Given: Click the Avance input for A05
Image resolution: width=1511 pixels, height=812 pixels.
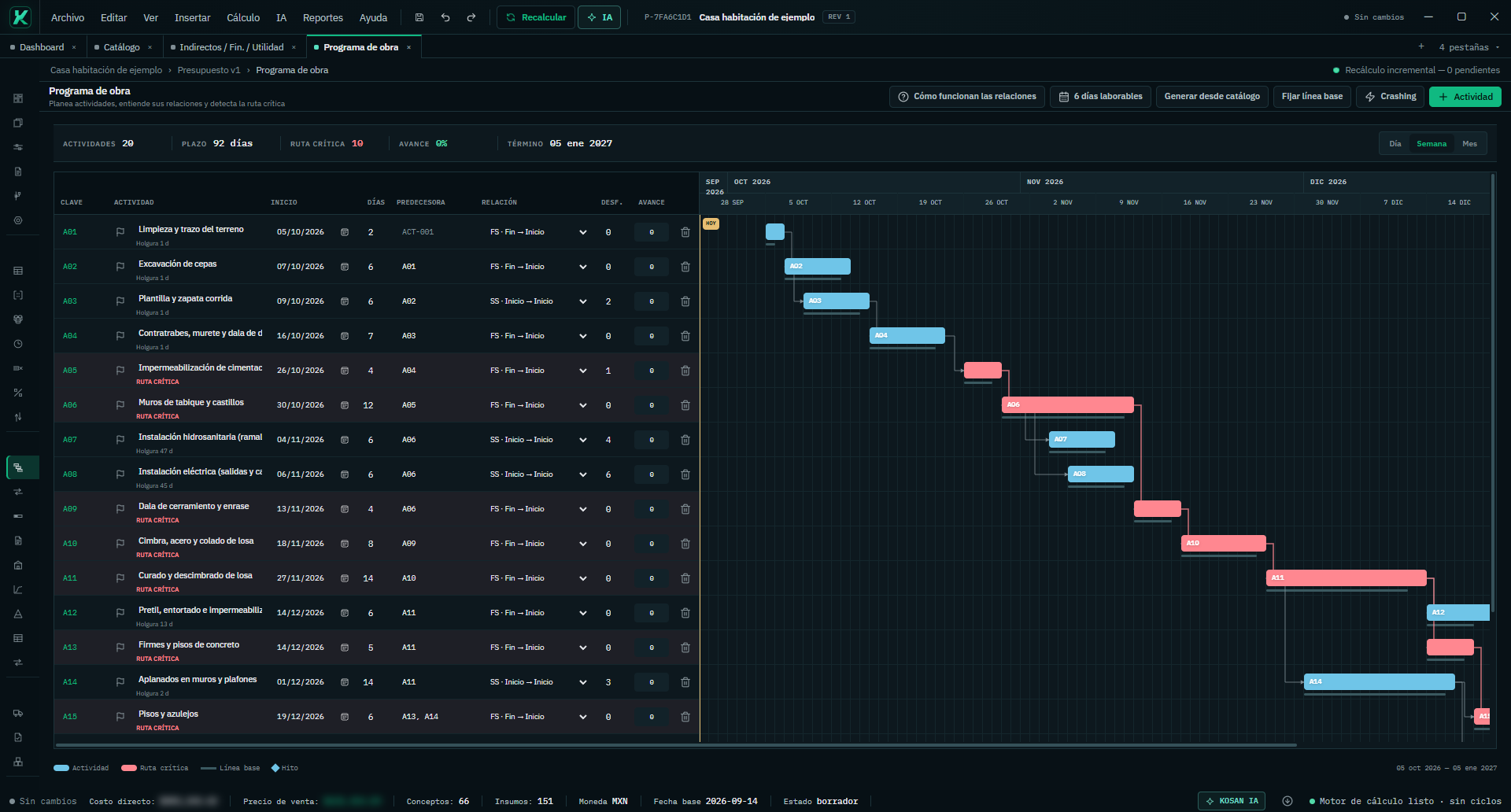Looking at the screenshot, I should [652, 371].
